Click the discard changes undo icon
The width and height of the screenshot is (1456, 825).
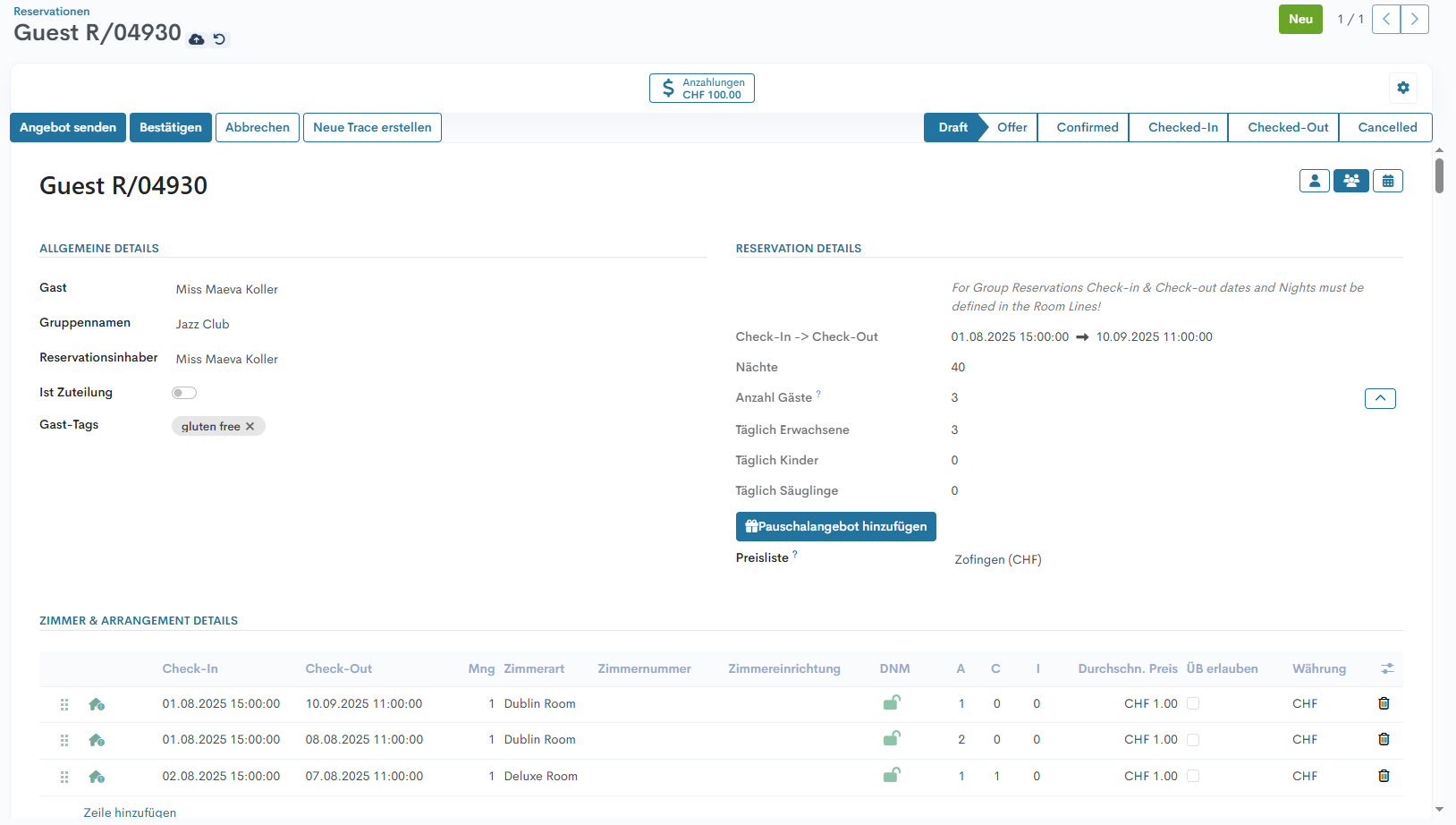pyautogui.click(x=219, y=39)
